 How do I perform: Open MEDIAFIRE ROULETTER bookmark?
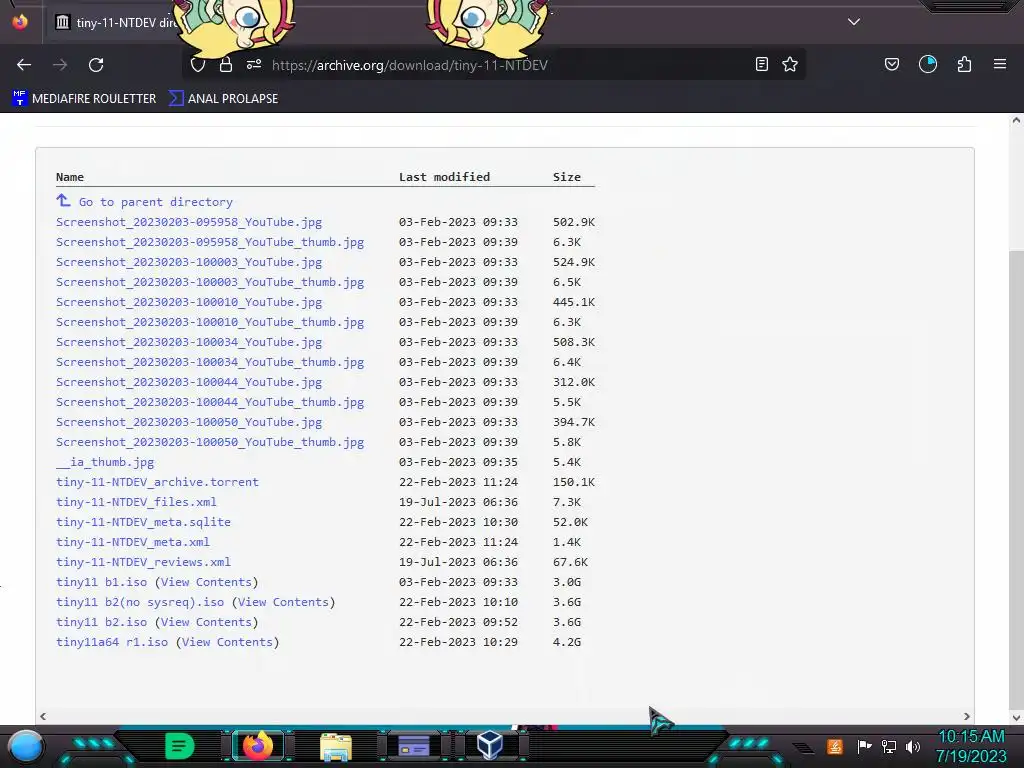click(84, 99)
